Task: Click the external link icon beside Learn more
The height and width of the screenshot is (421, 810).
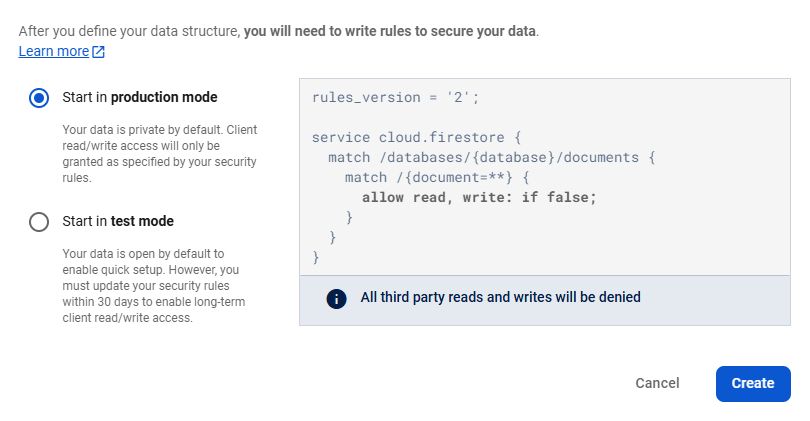Action: coord(98,52)
